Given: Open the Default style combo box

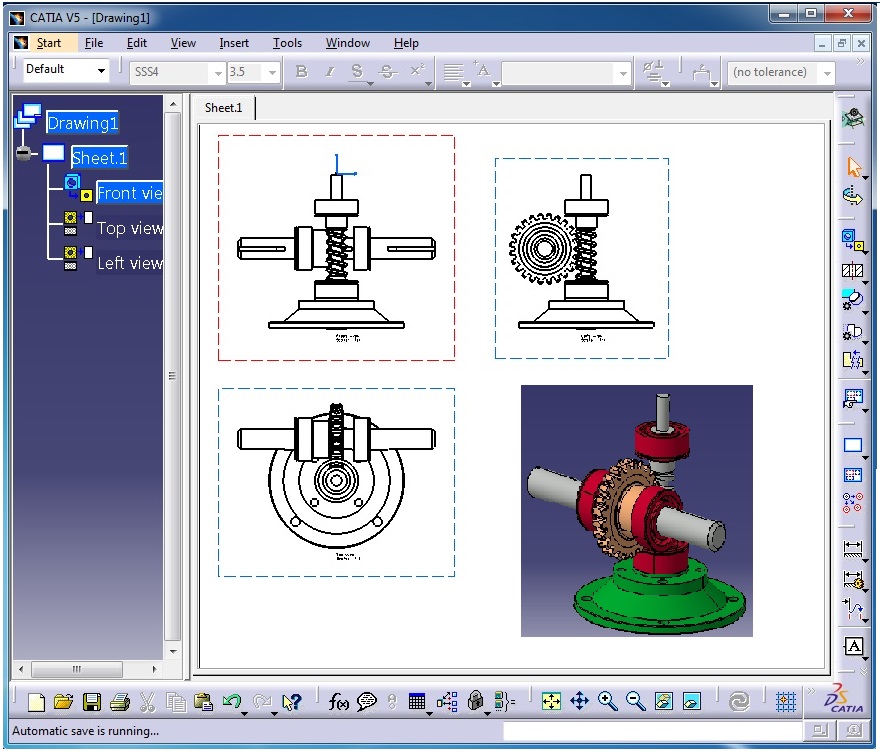Looking at the screenshot, I should 101,70.
